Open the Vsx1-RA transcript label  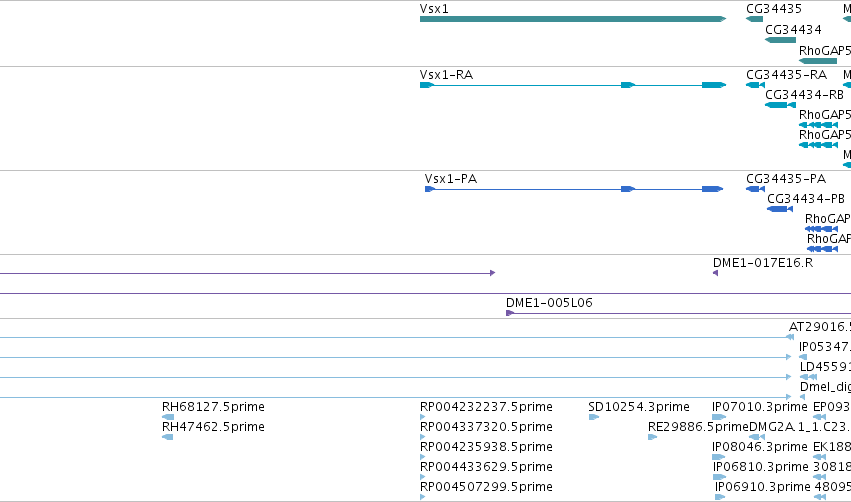(446, 75)
